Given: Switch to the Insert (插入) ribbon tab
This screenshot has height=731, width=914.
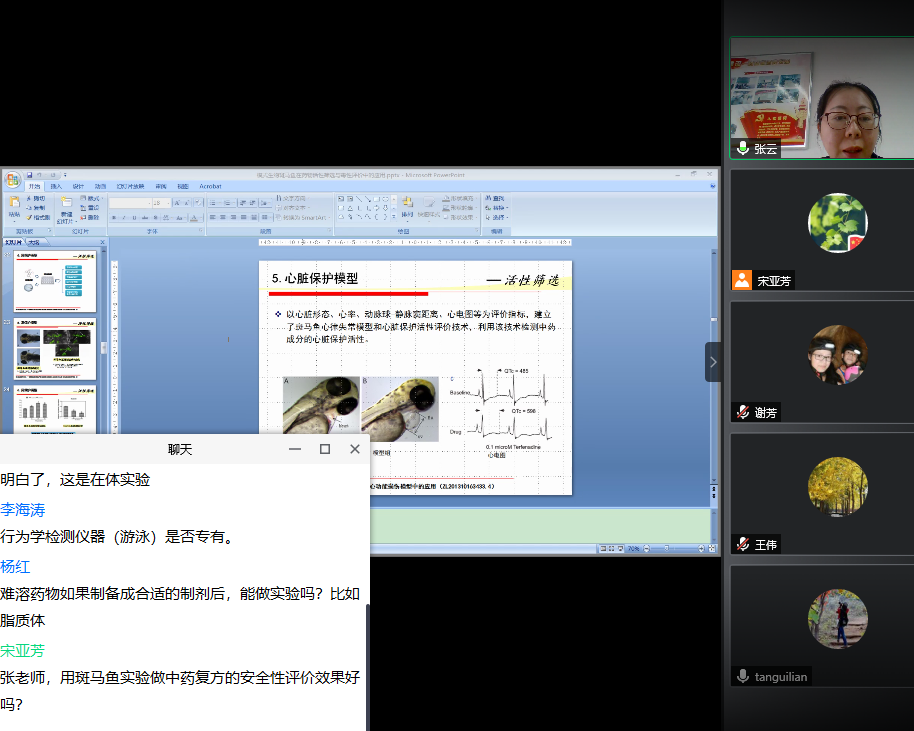Looking at the screenshot, I should click(56, 186).
